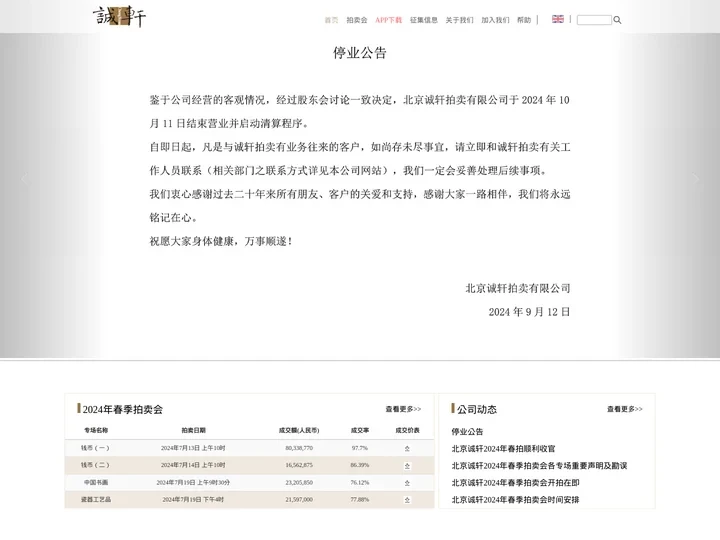The height and width of the screenshot is (540, 720).
Task: Open the 征集信息 menu item
Action: pyautogui.click(x=424, y=20)
